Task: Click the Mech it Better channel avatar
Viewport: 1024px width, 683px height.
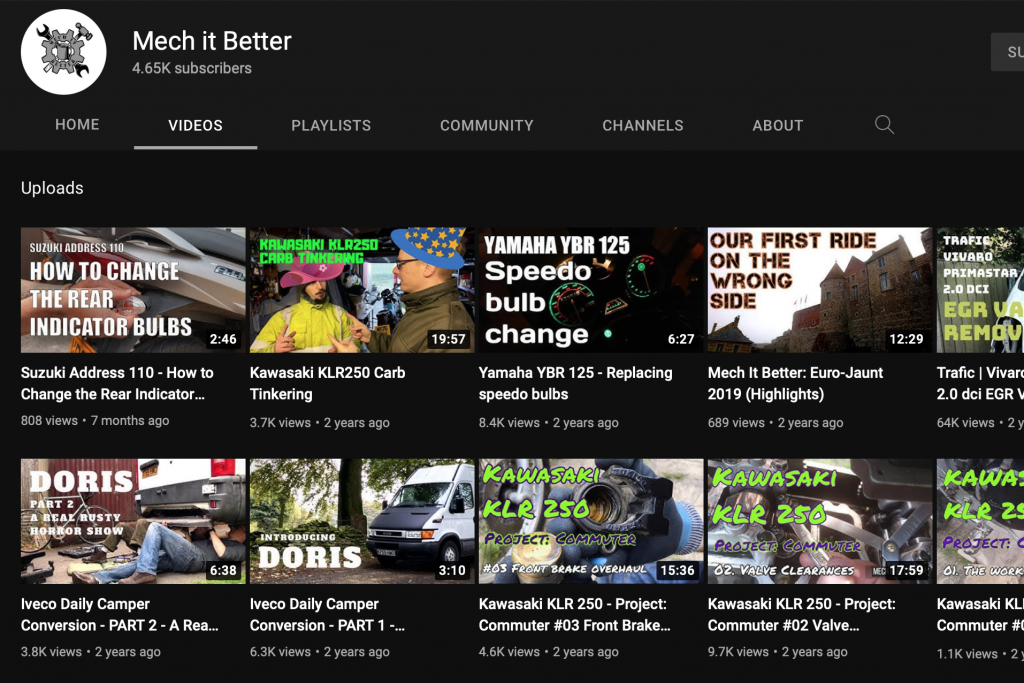Action: click(64, 52)
